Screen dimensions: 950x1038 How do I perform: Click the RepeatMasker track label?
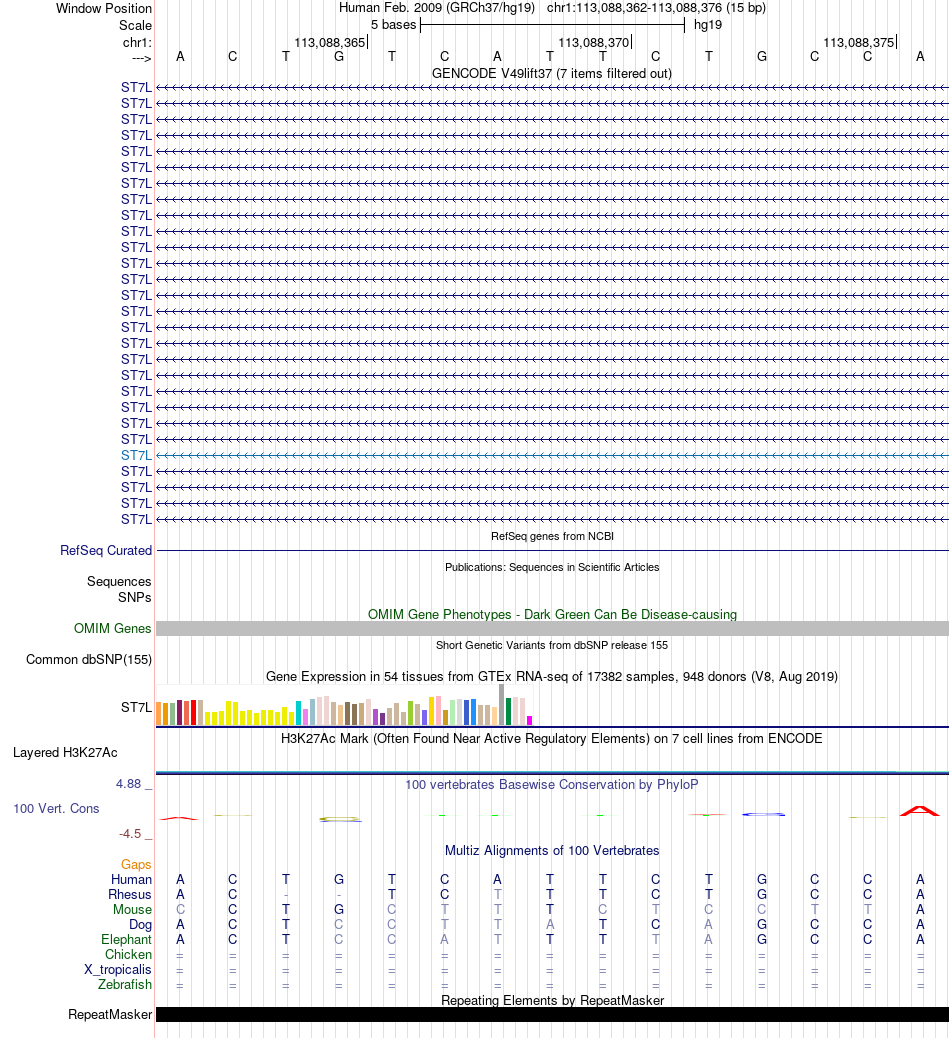coord(110,1015)
